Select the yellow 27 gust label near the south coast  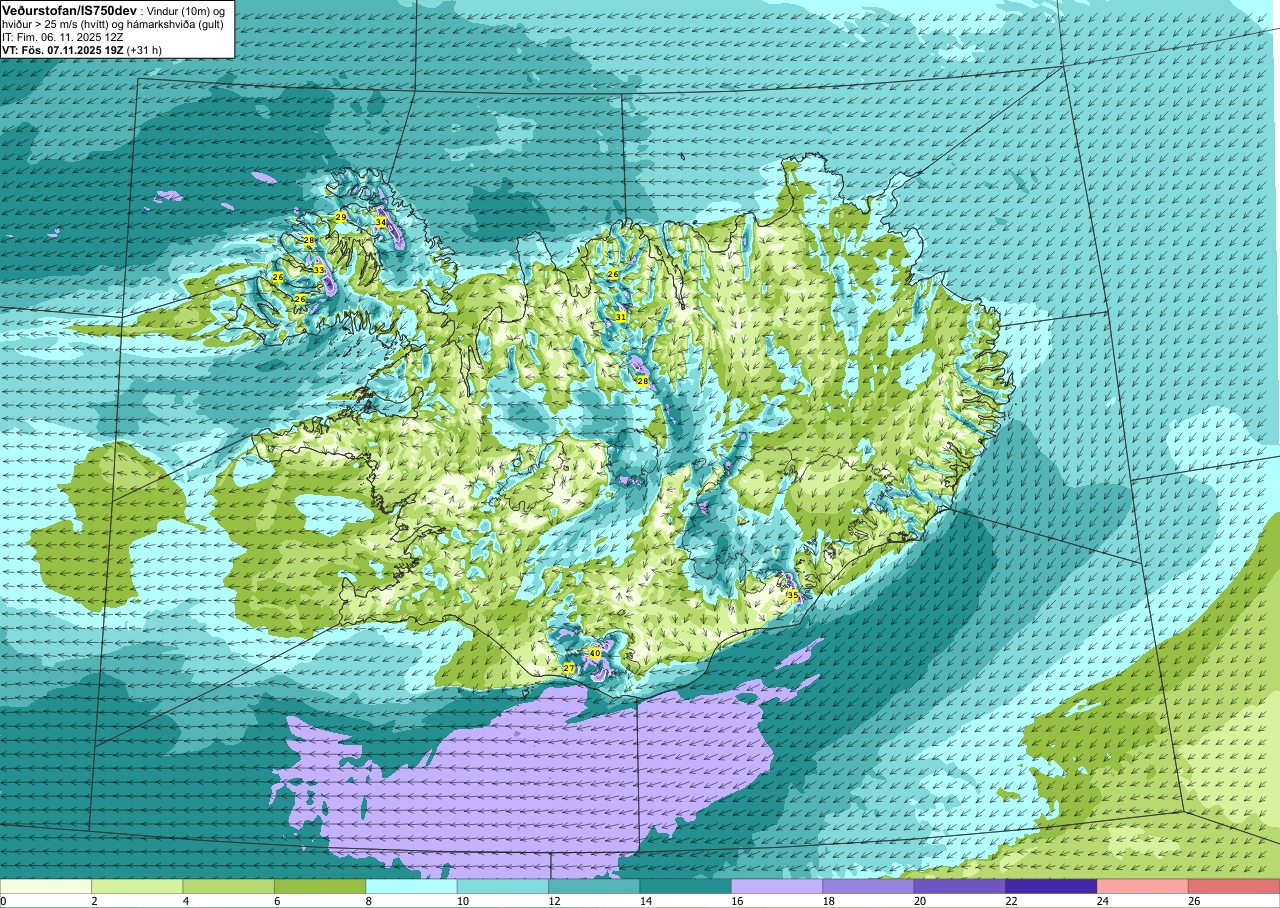[x=569, y=668]
